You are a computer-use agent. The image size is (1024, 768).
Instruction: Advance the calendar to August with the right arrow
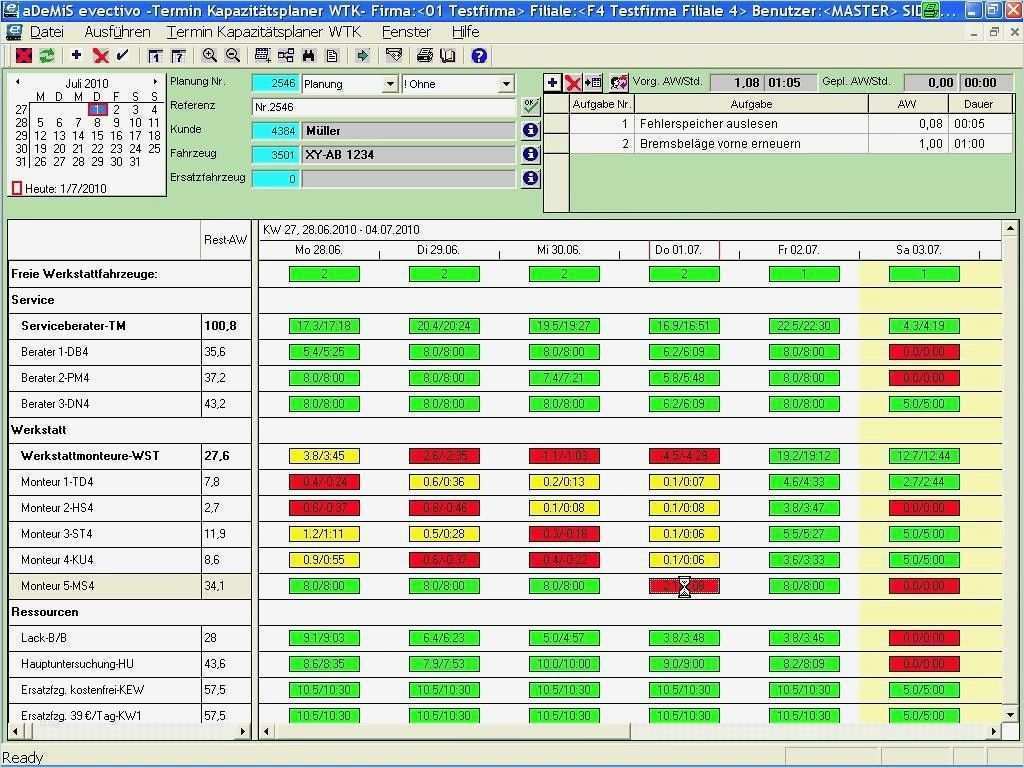point(156,81)
